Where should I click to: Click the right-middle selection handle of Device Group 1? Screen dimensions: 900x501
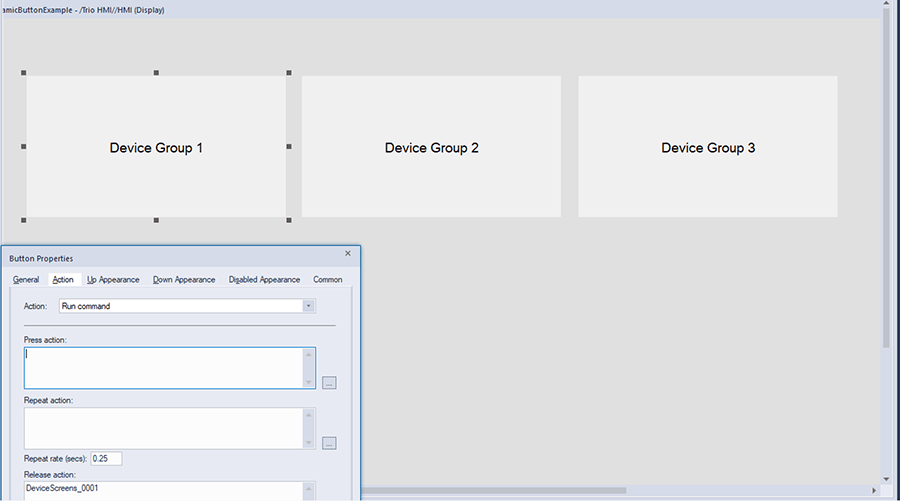[x=289, y=146]
